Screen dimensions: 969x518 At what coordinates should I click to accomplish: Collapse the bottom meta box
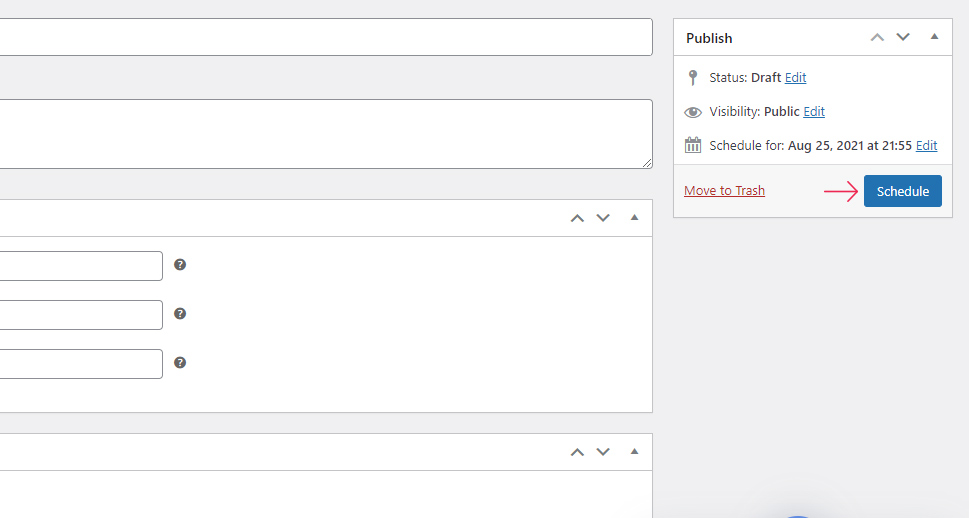tap(634, 452)
